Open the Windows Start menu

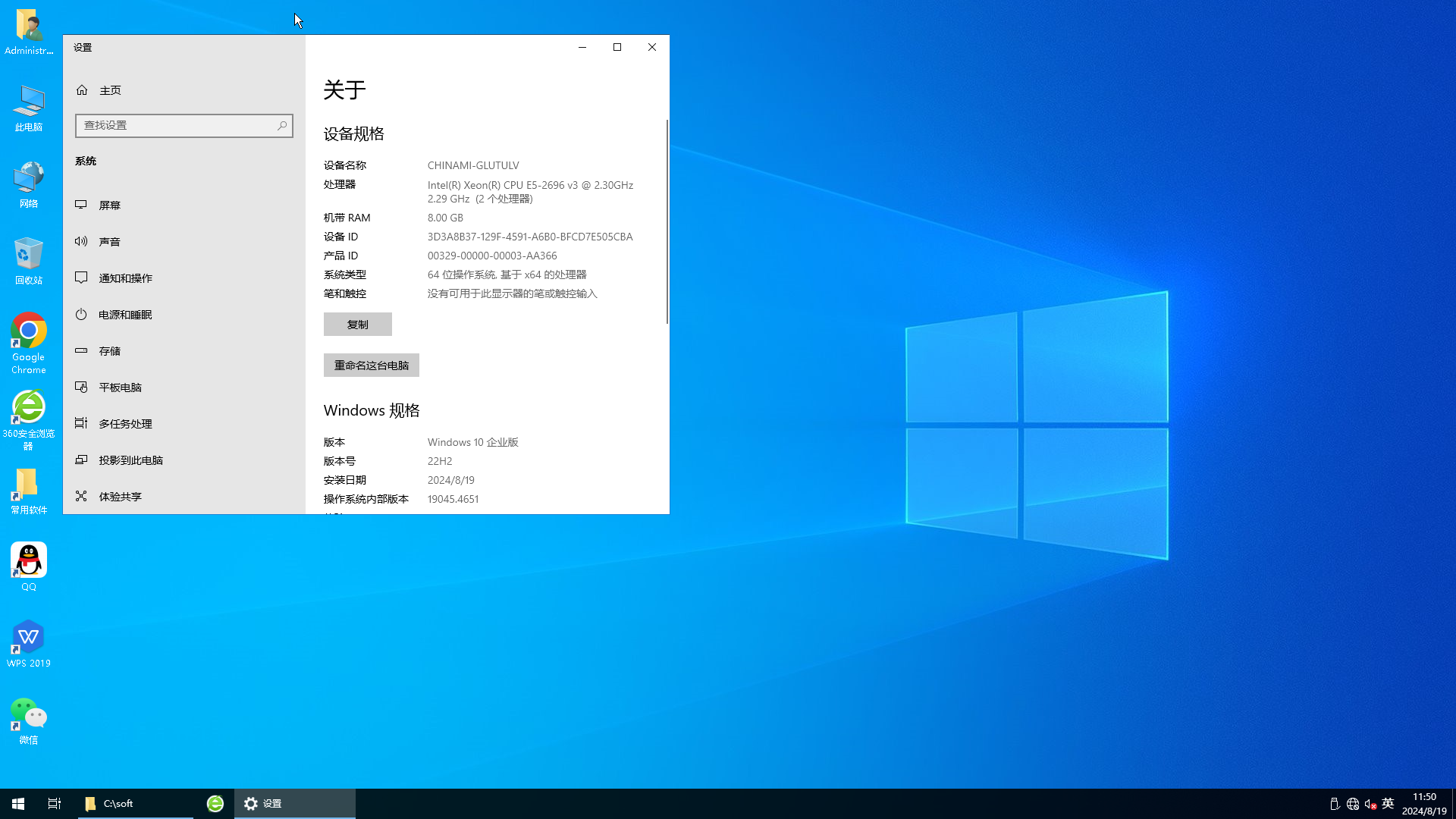click(x=18, y=804)
